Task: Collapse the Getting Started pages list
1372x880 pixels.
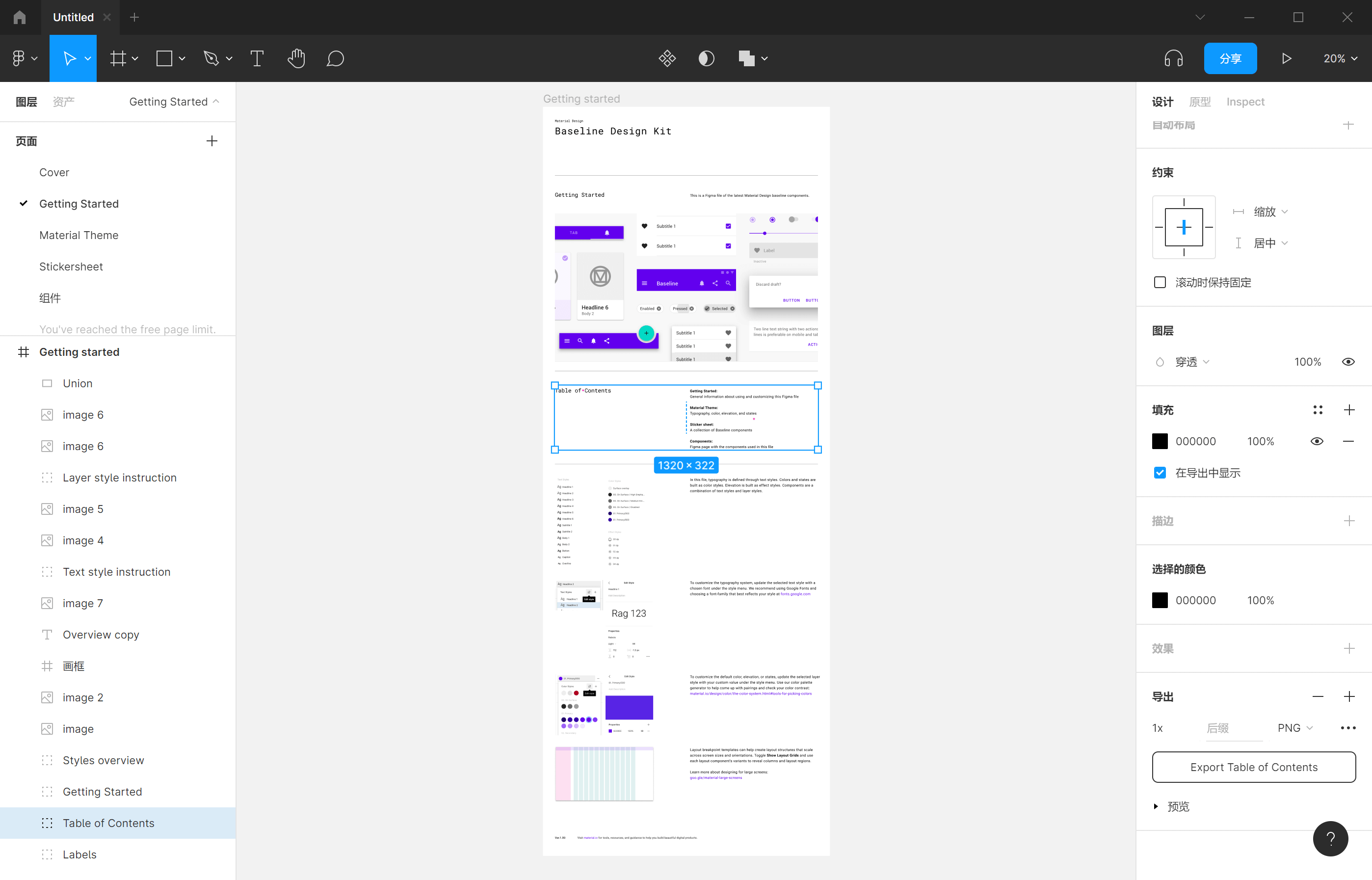Action: (174, 102)
